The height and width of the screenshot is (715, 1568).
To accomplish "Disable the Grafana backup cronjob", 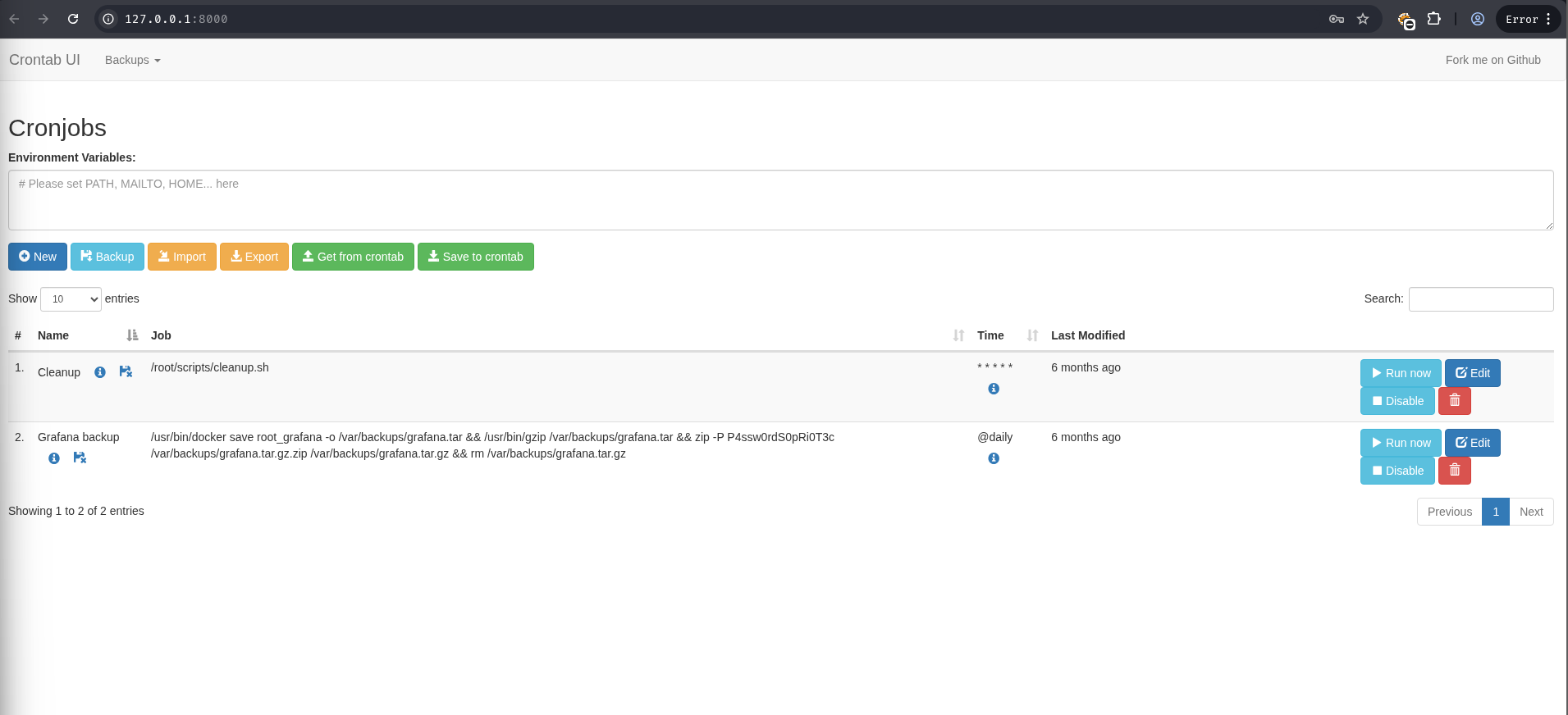I will coord(1397,471).
